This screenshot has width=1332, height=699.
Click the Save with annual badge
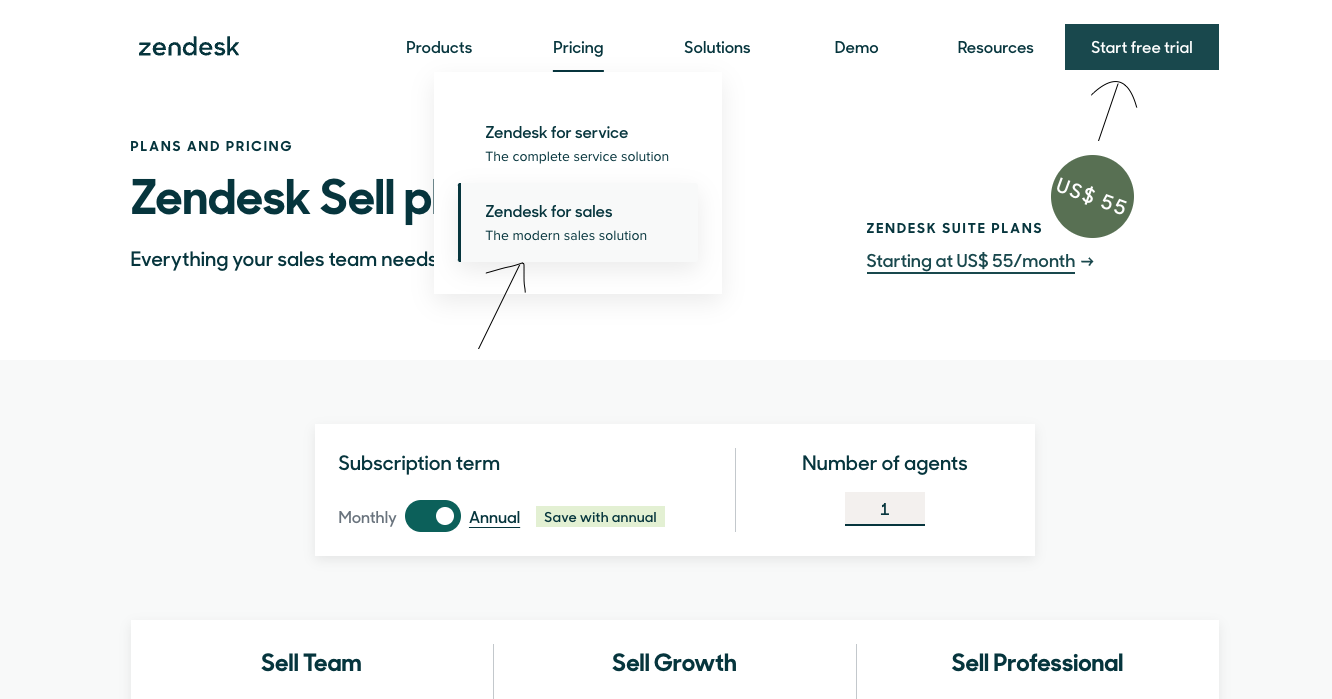600,517
